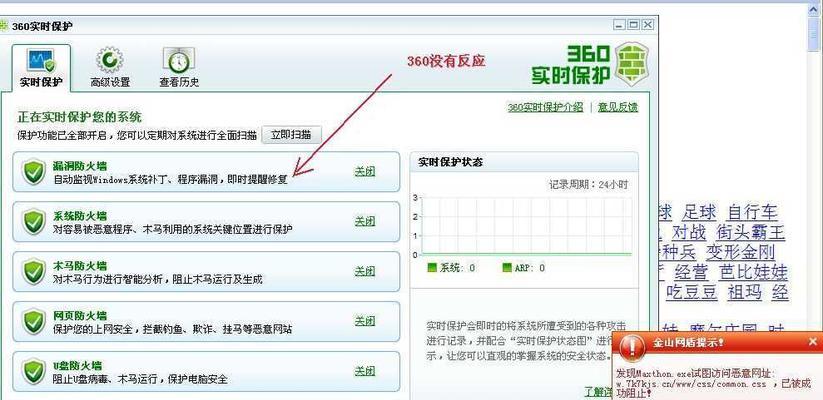Click the 漏洞防火墙 title text

(x=80, y=166)
